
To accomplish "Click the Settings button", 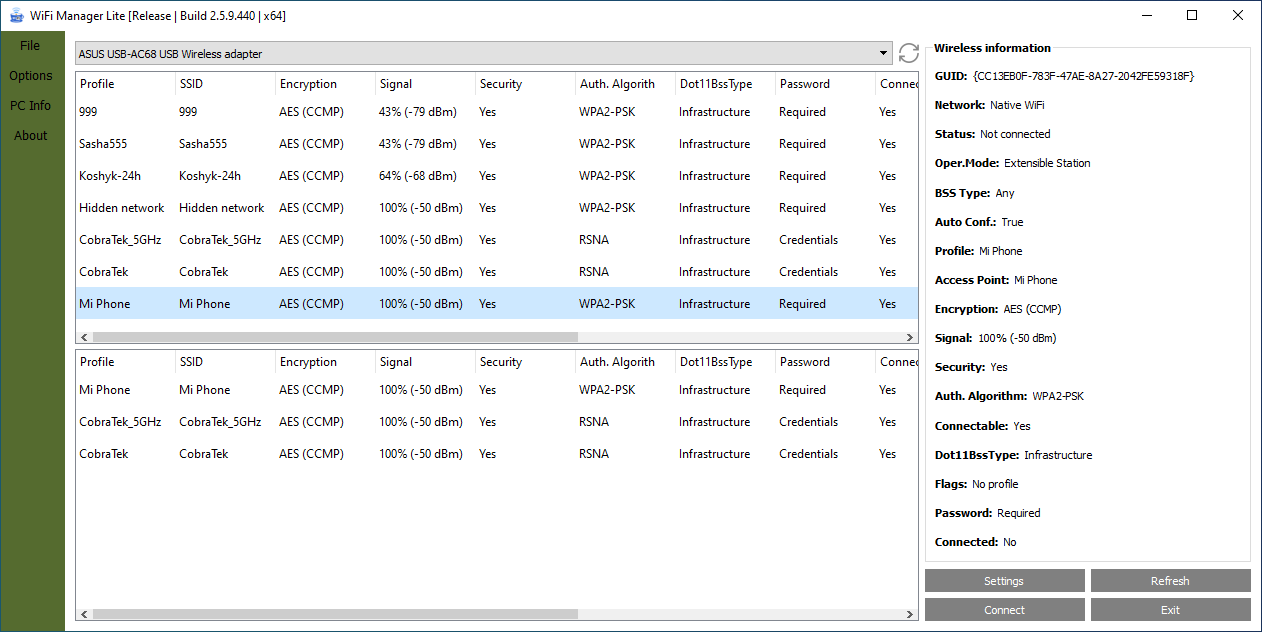I will pyautogui.click(x=1004, y=581).
